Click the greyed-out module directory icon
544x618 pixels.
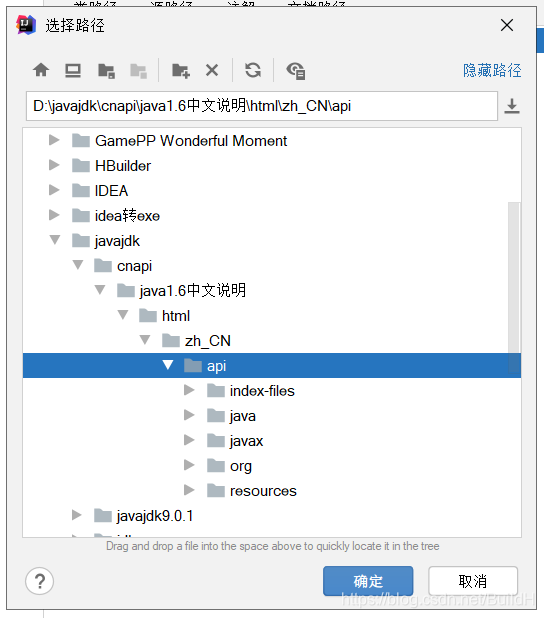click(138, 71)
